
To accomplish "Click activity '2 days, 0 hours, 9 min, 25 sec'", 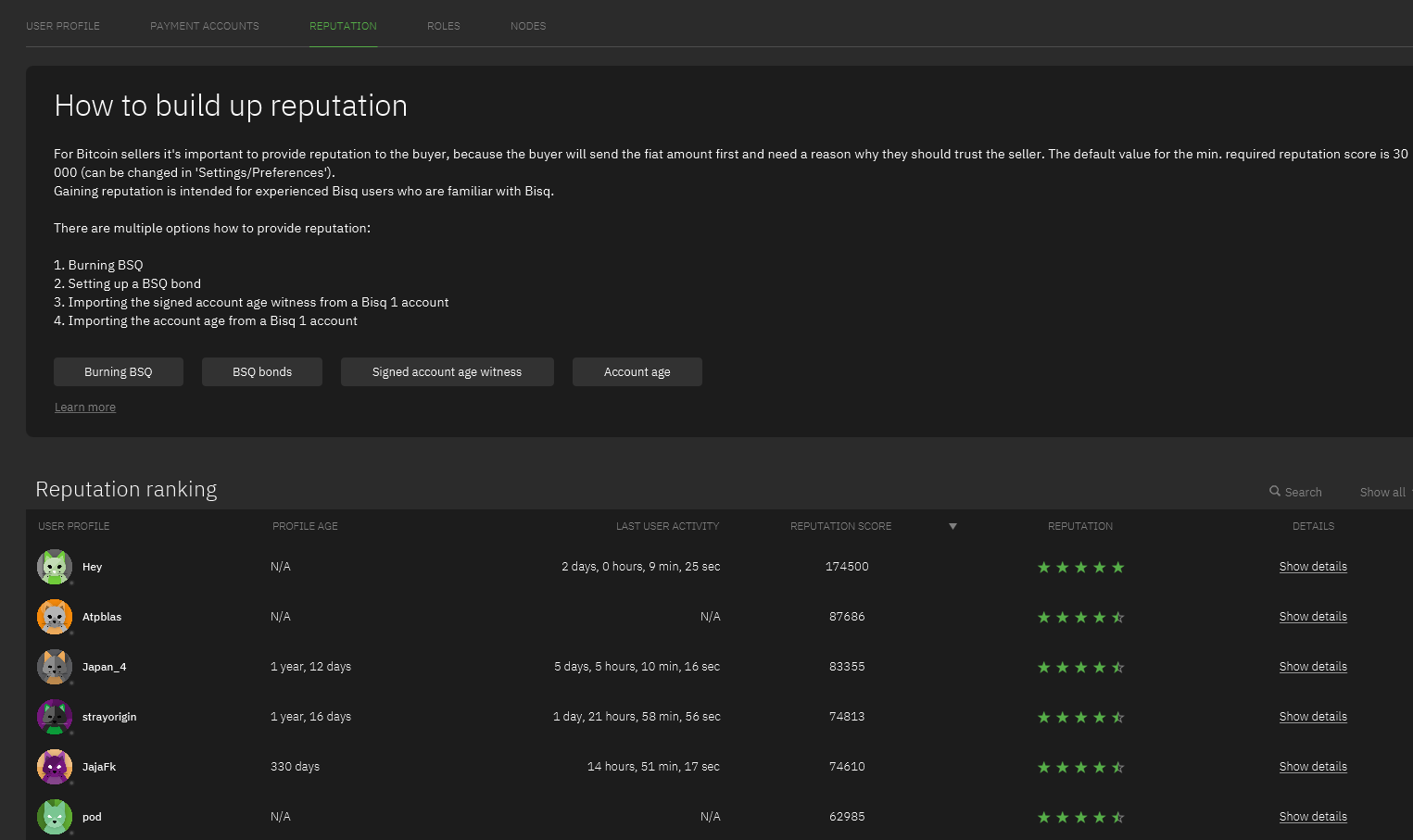I will coord(640,567).
